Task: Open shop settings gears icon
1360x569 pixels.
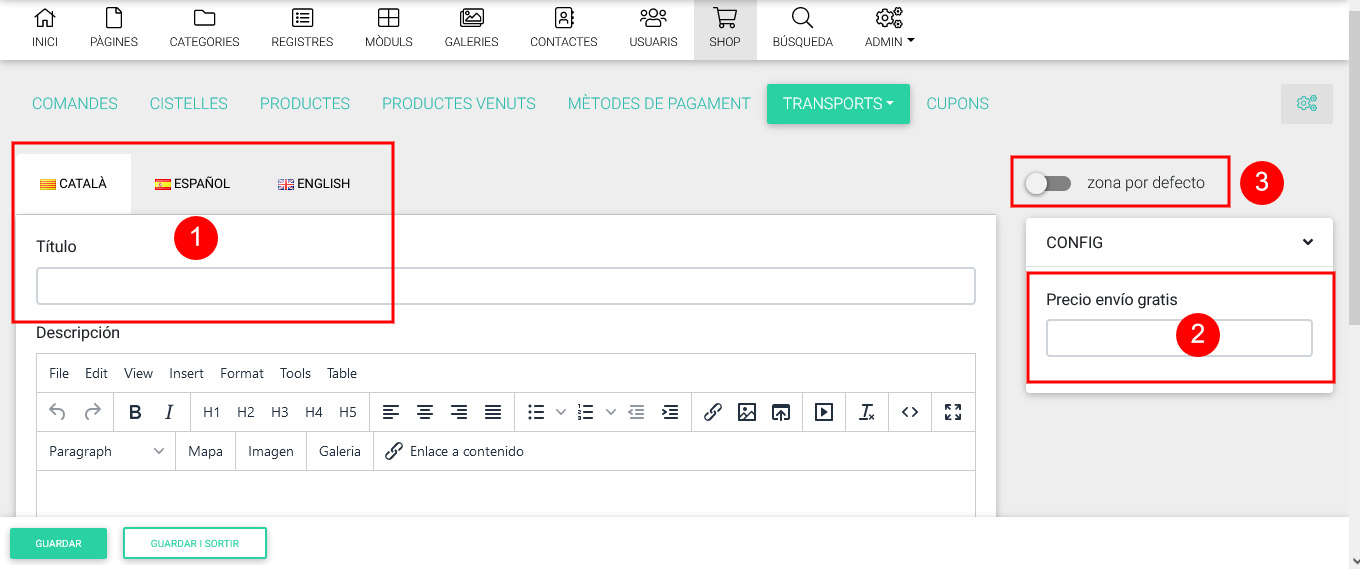Action: [1306, 104]
